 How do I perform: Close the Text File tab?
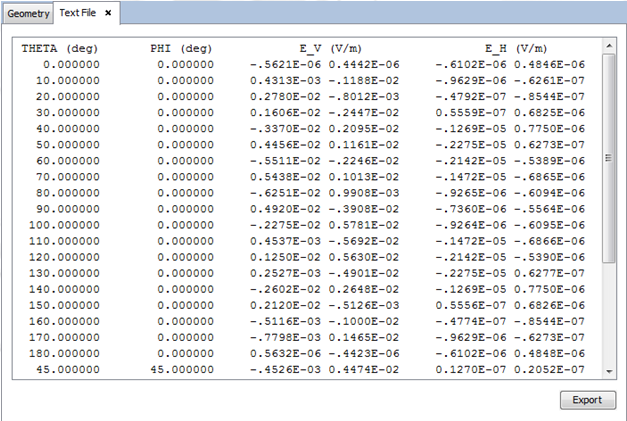[x=109, y=13]
